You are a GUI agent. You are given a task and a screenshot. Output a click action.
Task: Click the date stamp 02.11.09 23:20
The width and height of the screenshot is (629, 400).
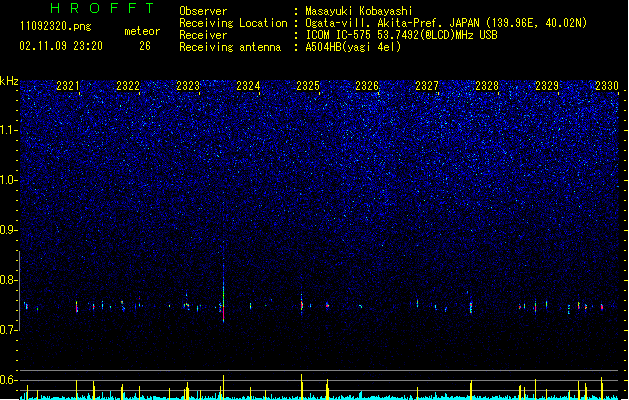coord(61,46)
